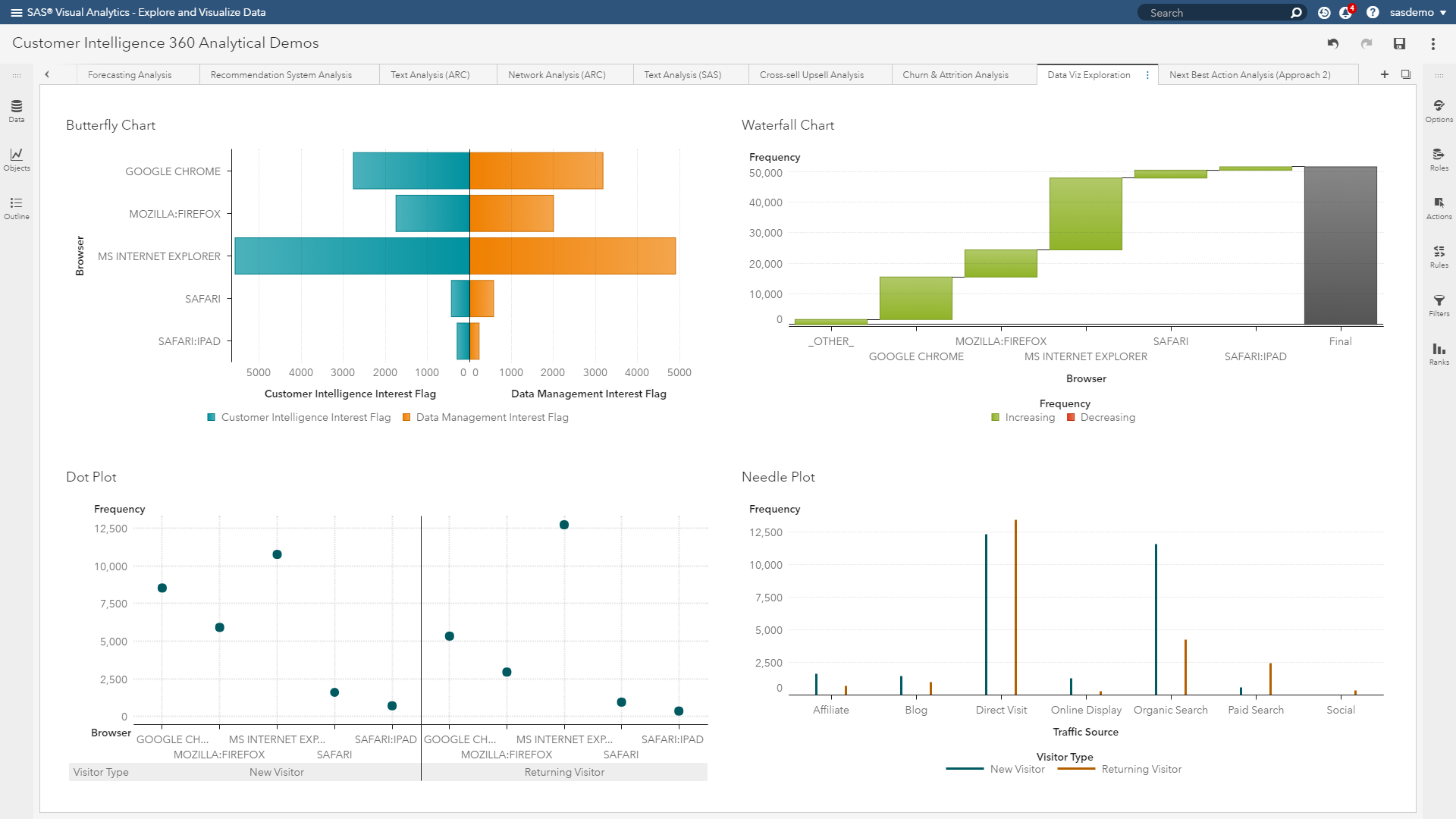
Task: Save the report with the disk icon
Action: point(1400,44)
